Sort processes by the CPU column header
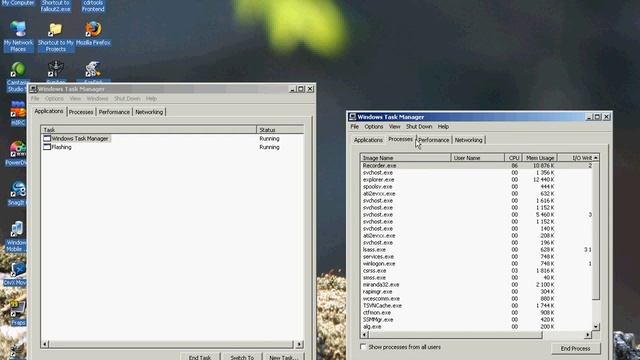This screenshot has height=360, width=640. click(513, 158)
